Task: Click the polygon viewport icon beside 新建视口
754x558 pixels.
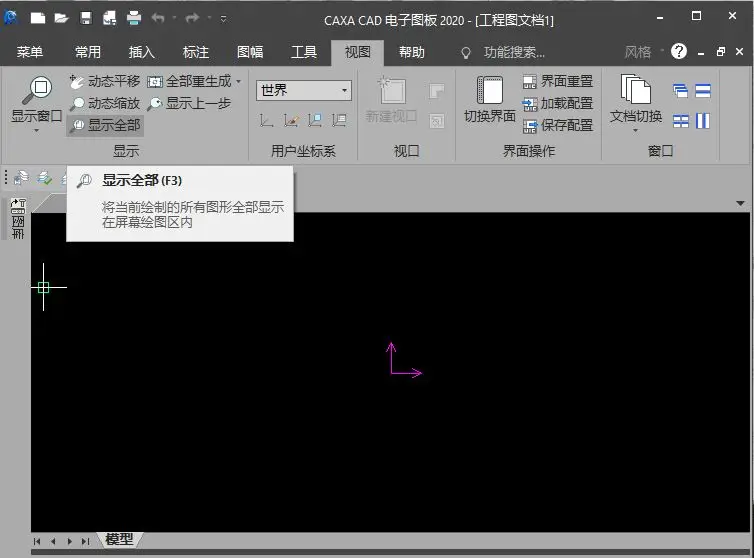Action: (x=437, y=91)
